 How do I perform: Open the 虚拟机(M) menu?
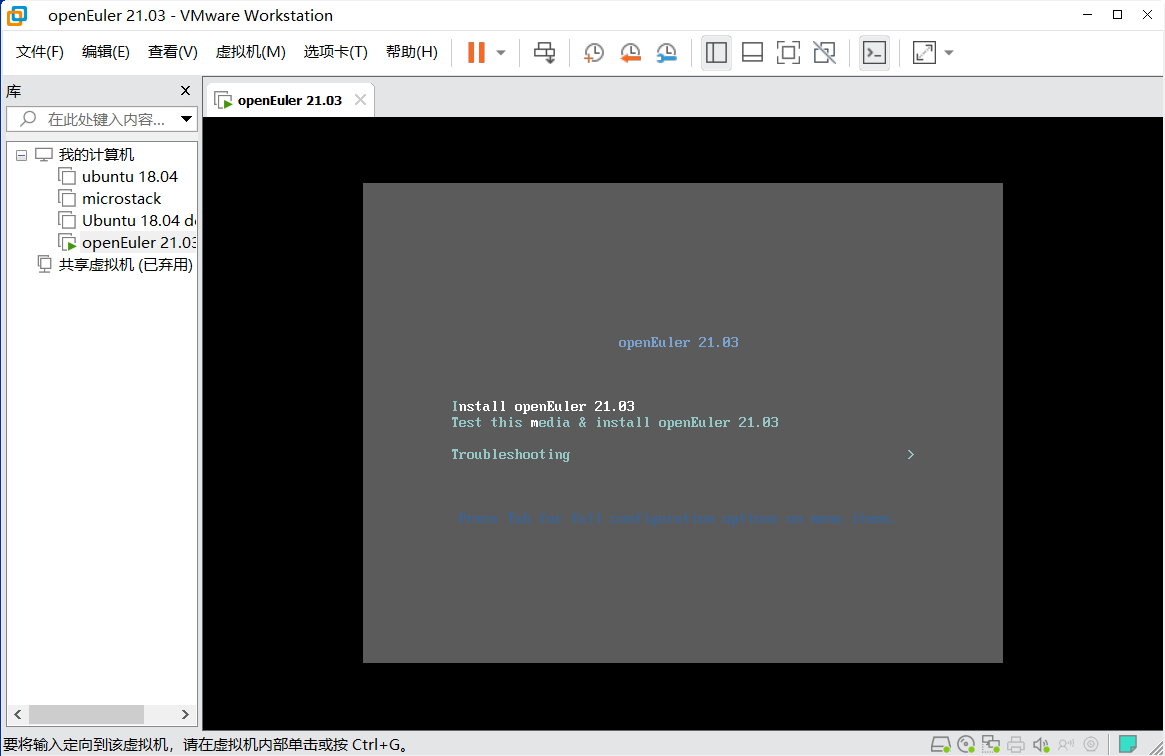click(250, 52)
